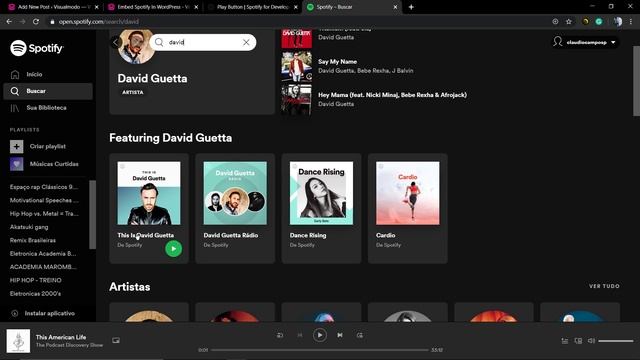
Task: Click into the search field containing david
Action: pyautogui.click(x=203, y=42)
